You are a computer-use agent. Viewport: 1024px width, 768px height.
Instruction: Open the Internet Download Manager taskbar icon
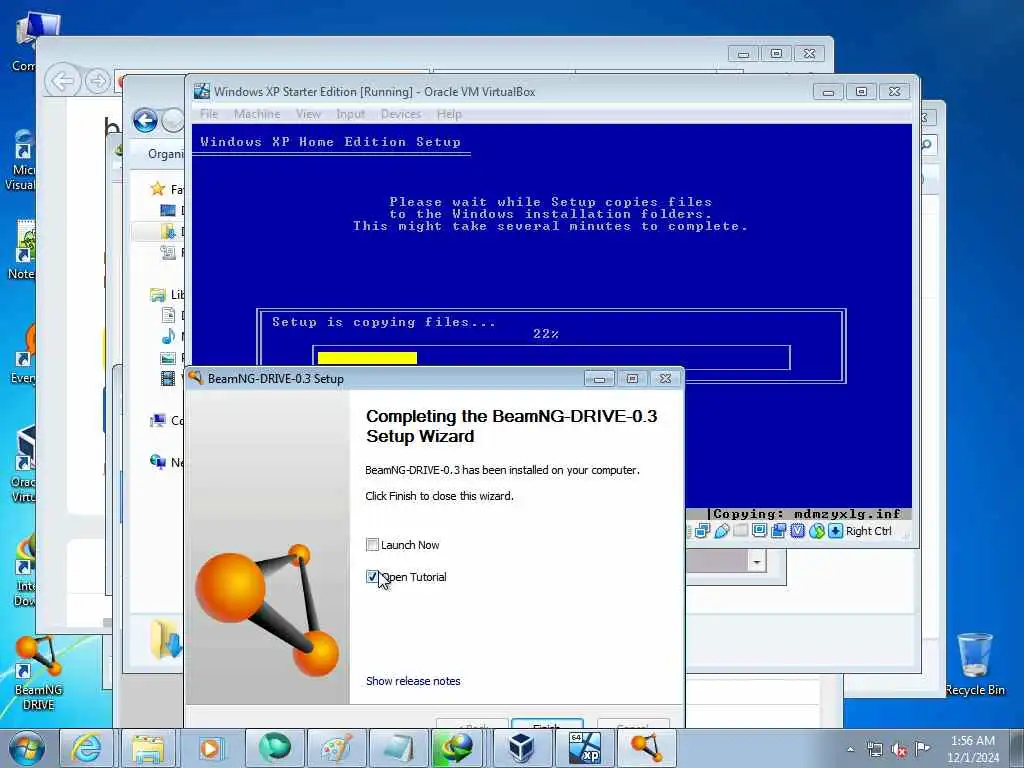(457, 748)
